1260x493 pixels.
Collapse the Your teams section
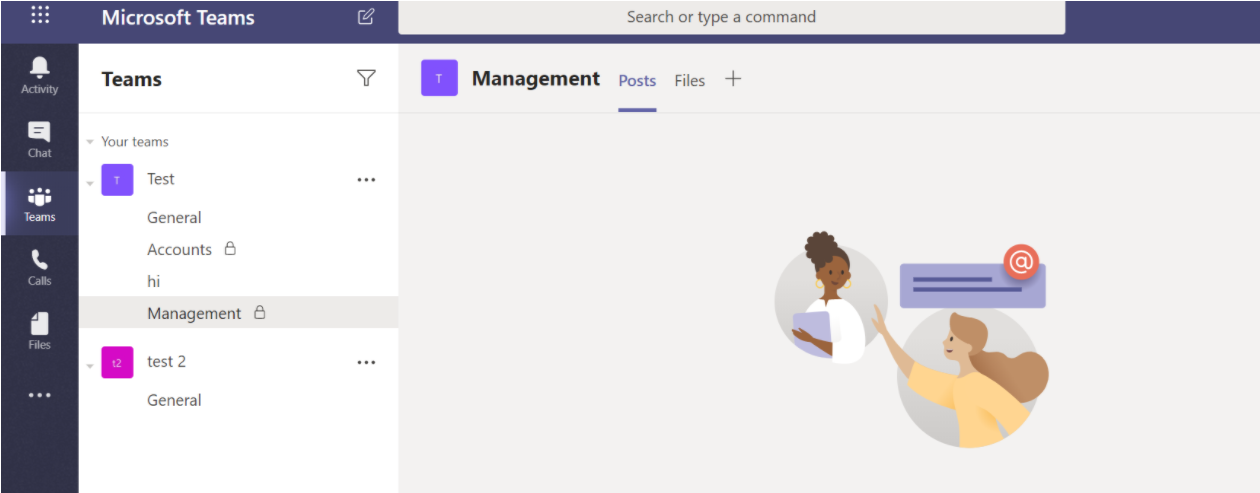point(90,142)
